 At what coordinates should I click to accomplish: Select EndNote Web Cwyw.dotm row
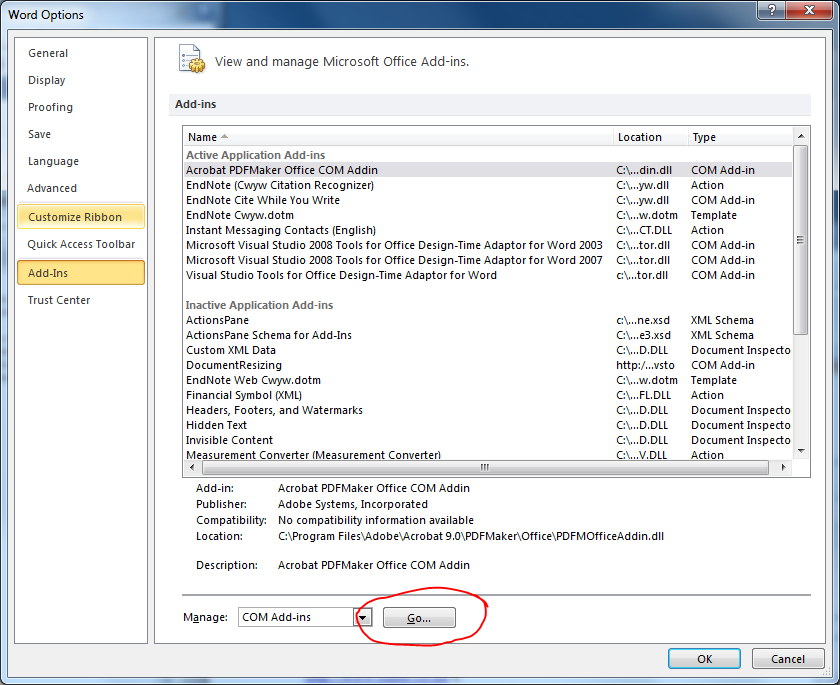click(x=488, y=380)
